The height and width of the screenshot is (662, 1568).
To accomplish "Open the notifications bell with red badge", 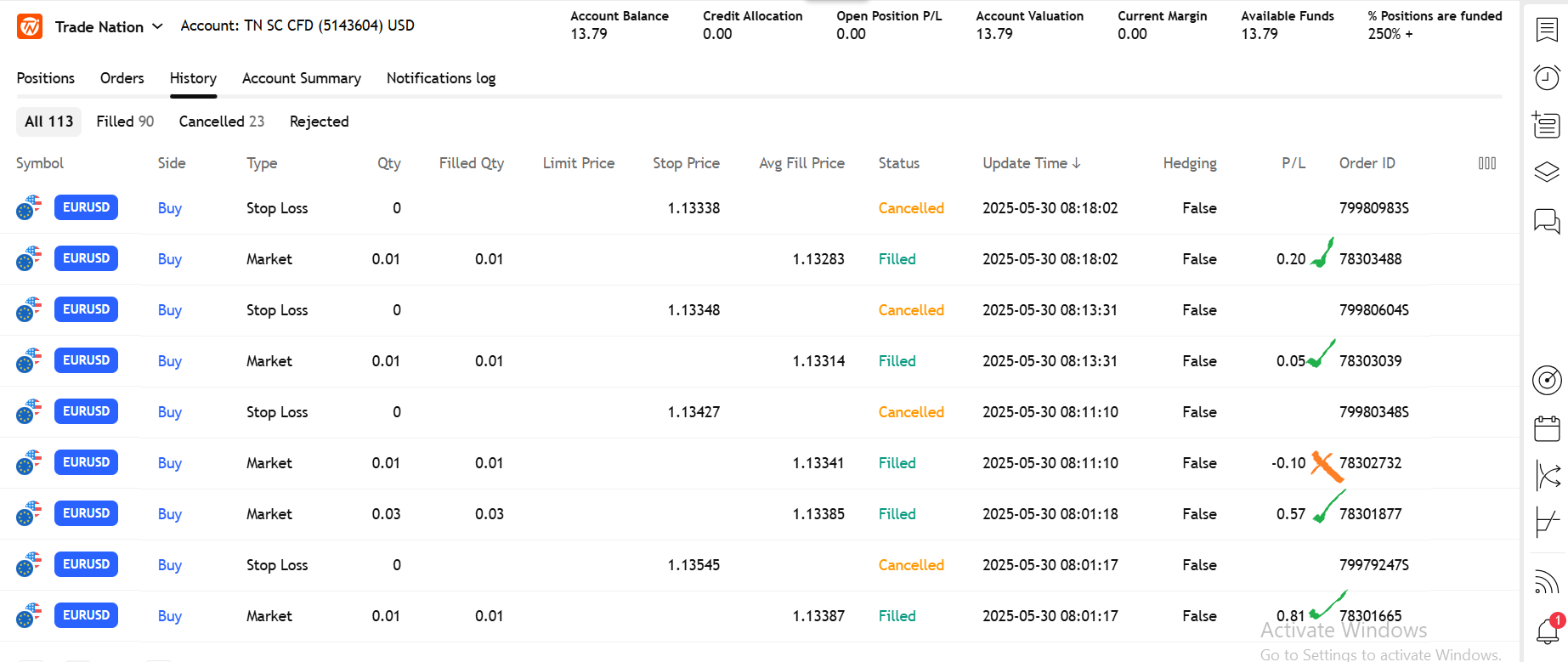I will pyautogui.click(x=1547, y=631).
